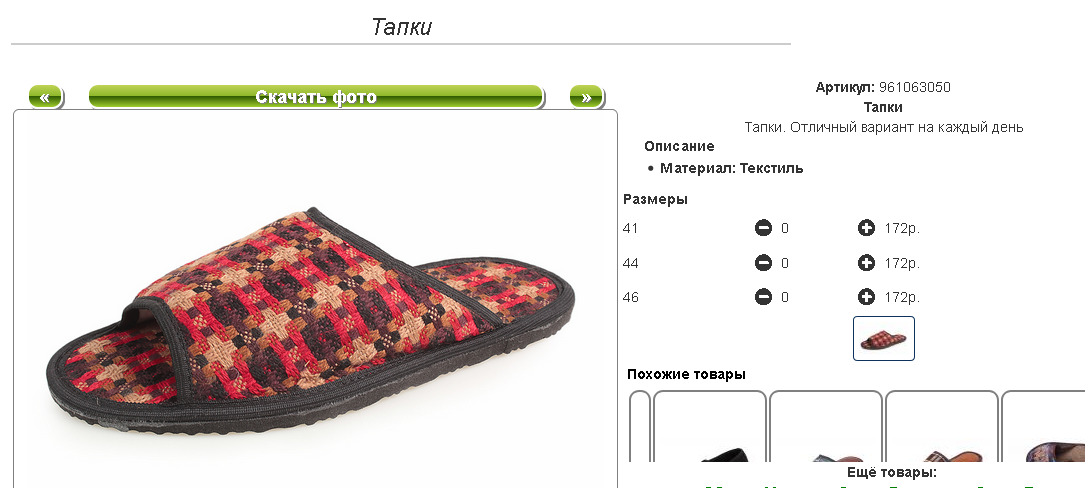Viewport: 1085px width, 488px height.
Task: Click the quantity value for size 46
Action: pyautogui.click(x=785, y=298)
